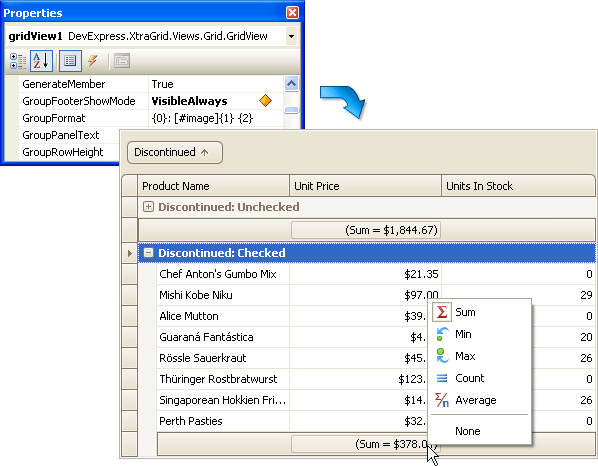The height and width of the screenshot is (466, 598).
Task: Open the Property Pages icon
Action: click(122, 61)
